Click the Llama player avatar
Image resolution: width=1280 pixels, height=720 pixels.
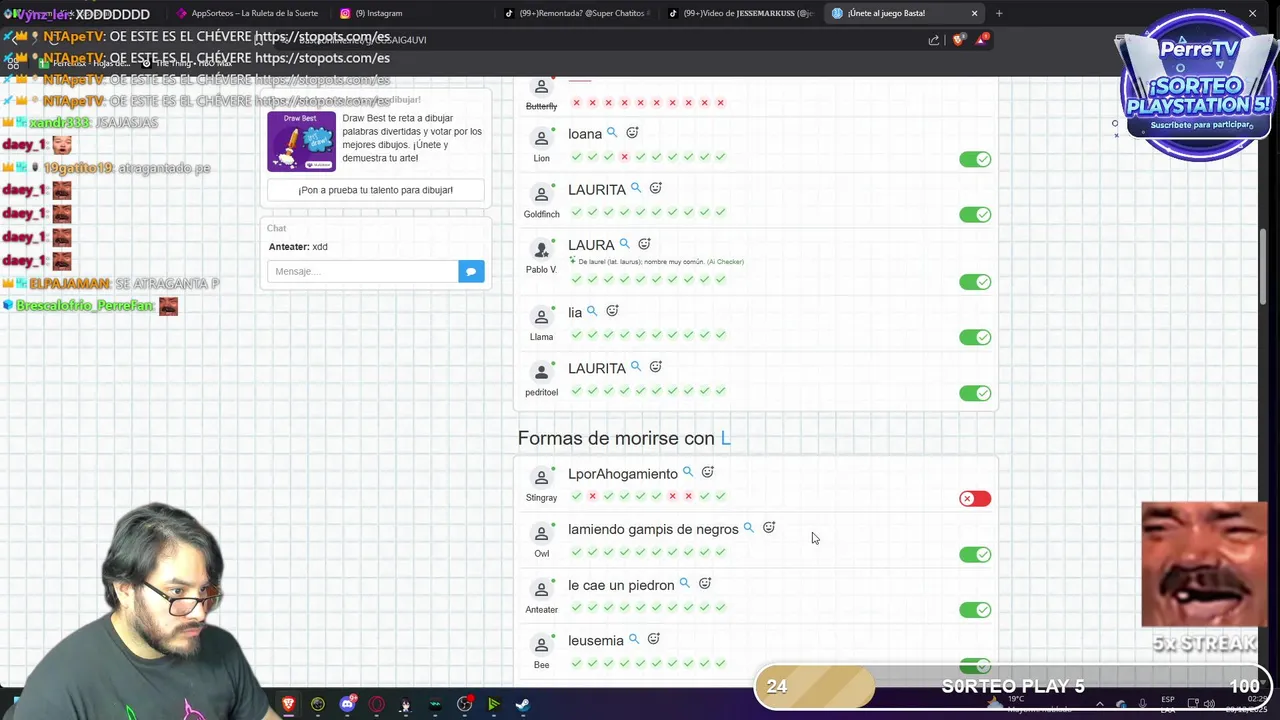coord(541,317)
